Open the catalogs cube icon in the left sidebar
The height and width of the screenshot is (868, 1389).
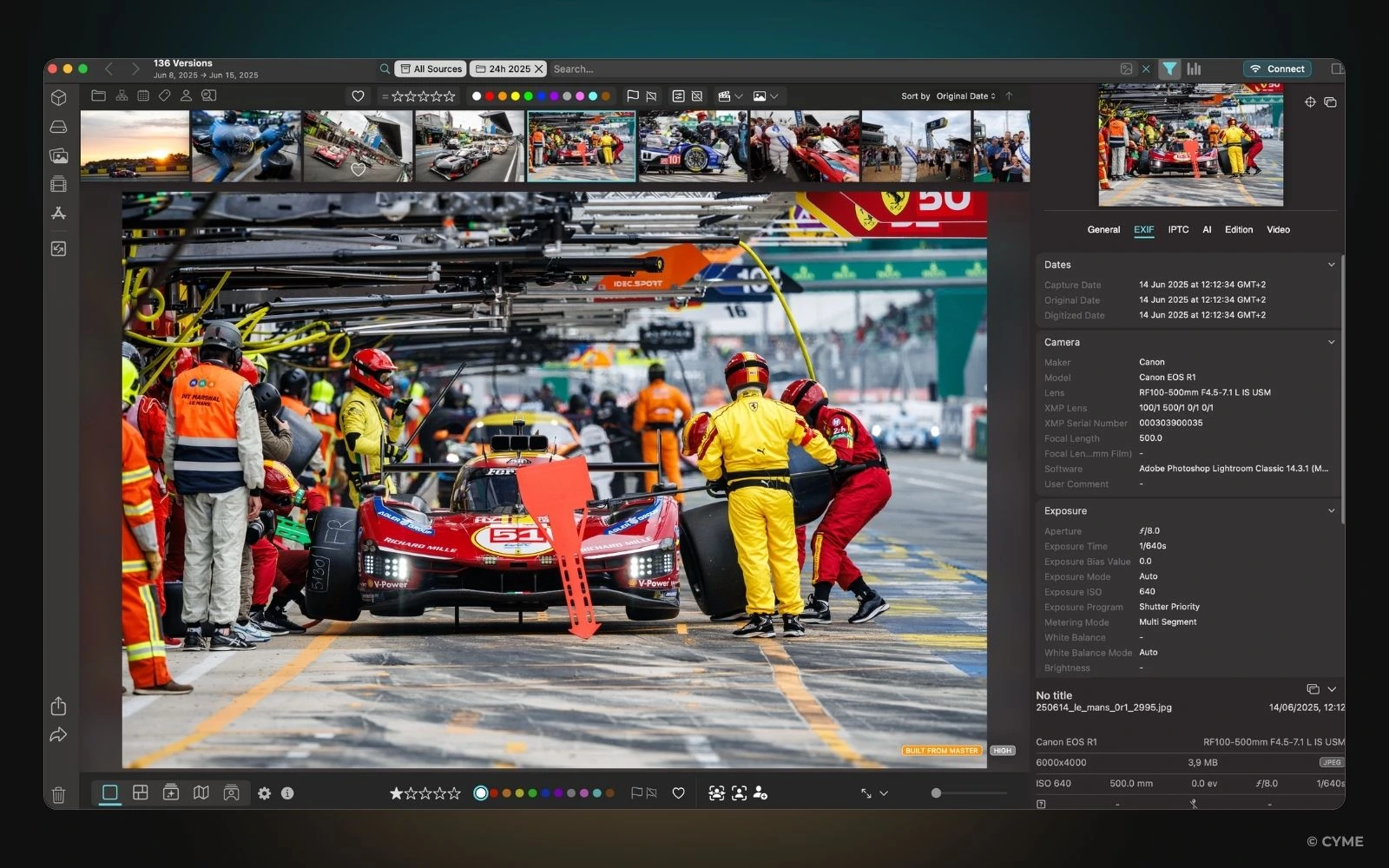point(58,97)
